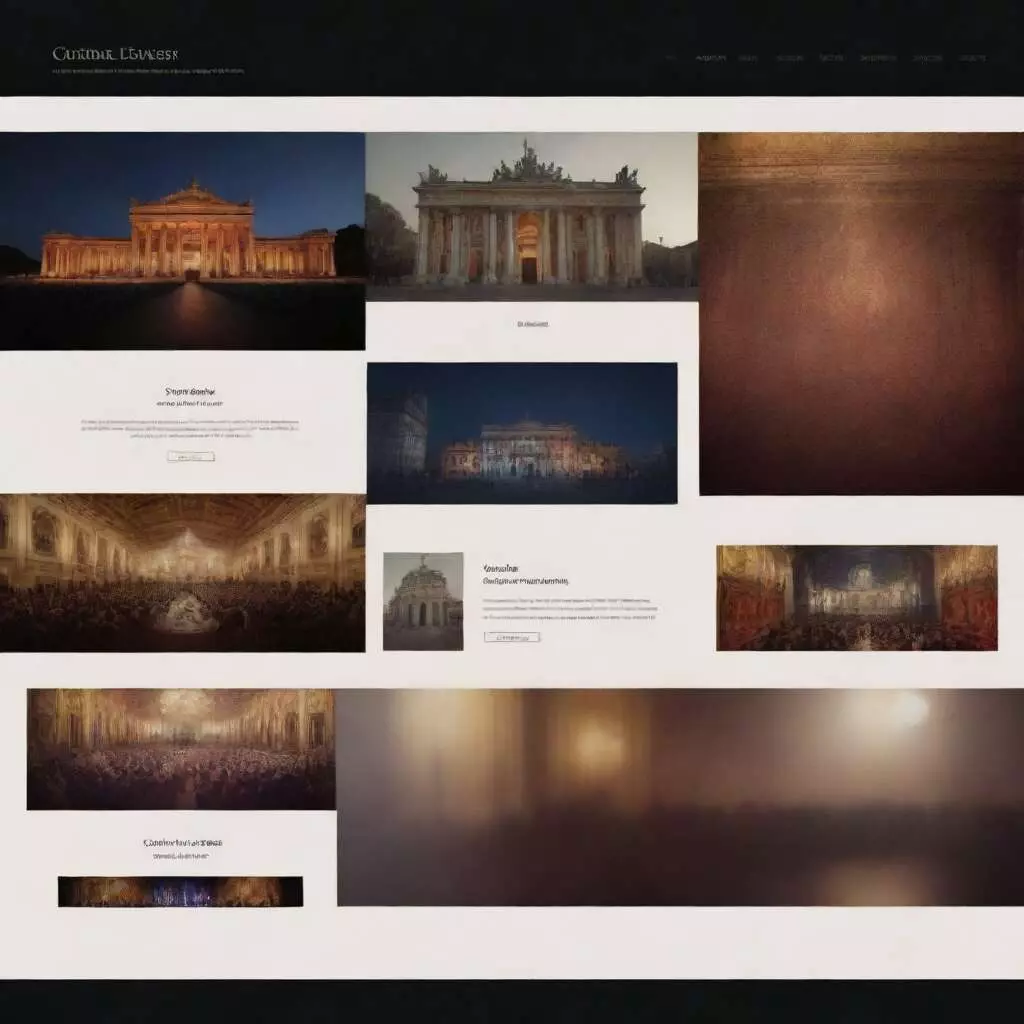Open the theatre stage with red curtains photo
This screenshot has width=1024, height=1024.
(857, 598)
